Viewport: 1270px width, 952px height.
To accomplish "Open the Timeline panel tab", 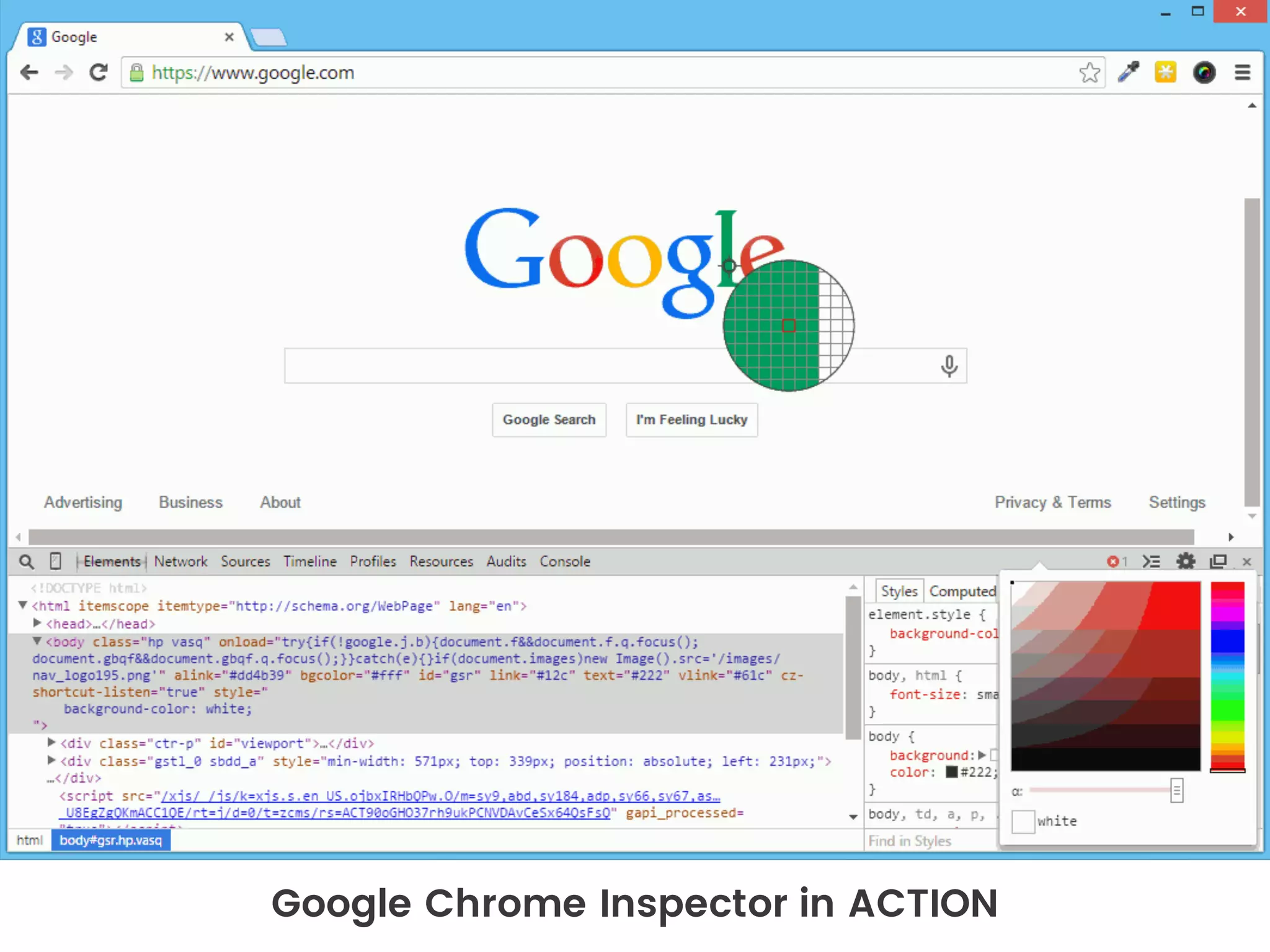I will (x=310, y=562).
